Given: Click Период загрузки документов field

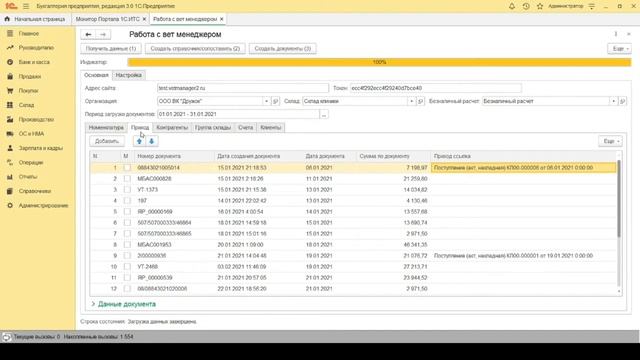Looking at the screenshot, I should tap(238, 114).
